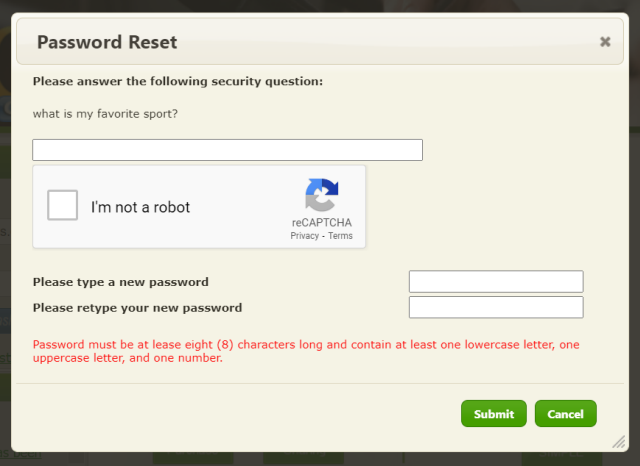Select the favorite sport question text
Image resolution: width=640 pixels, height=466 pixels.
point(105,114)
